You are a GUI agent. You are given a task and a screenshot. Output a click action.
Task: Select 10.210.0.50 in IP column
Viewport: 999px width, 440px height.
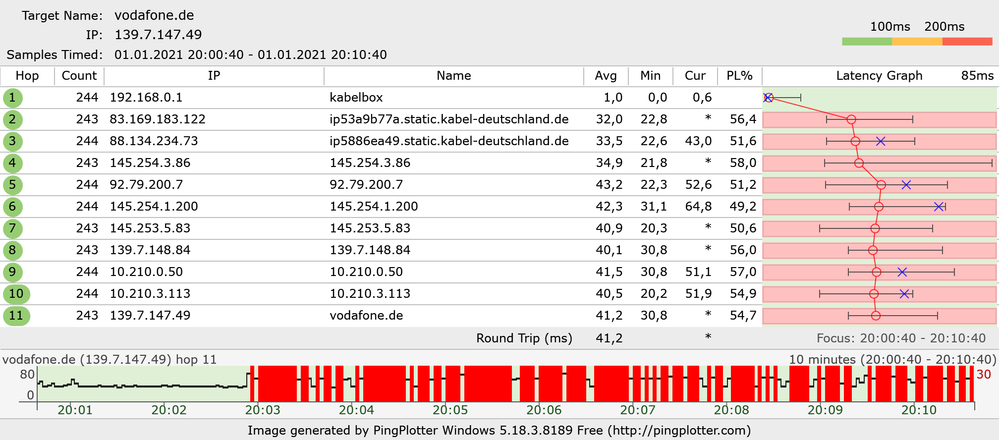[146, 272]
